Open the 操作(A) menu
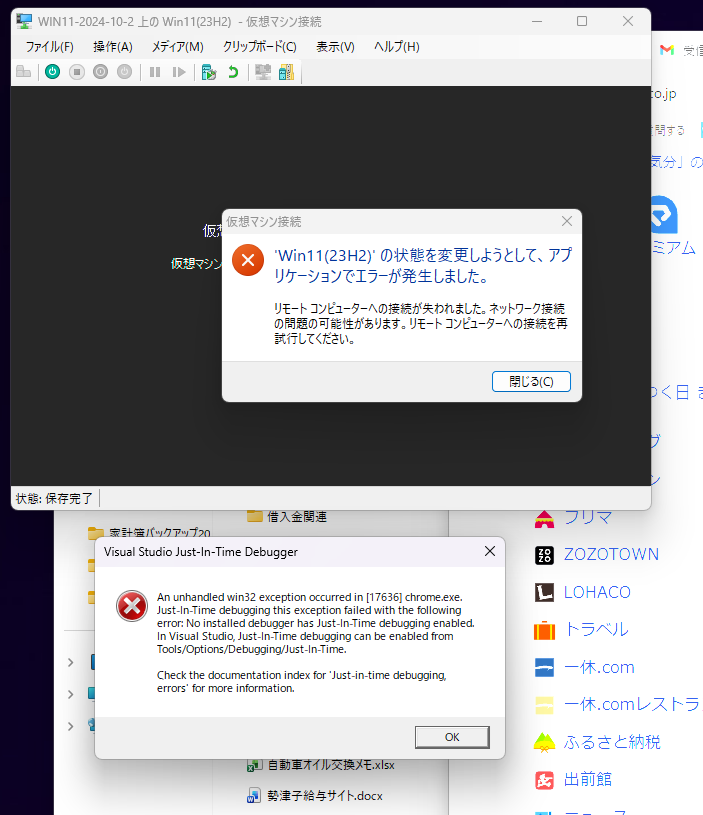Image resolution: width=703 pixels, height=815 pixels. point(113,47)
